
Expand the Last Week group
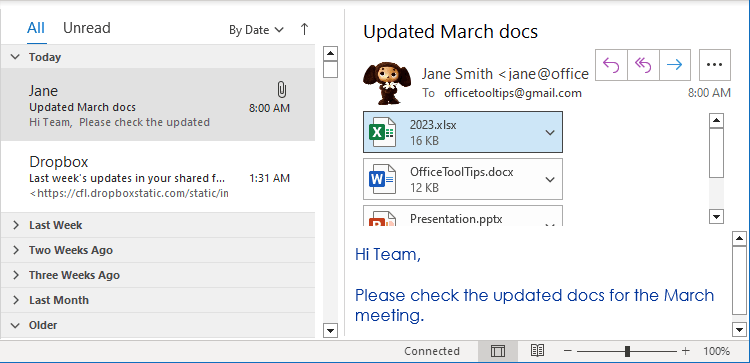point(16,225)
